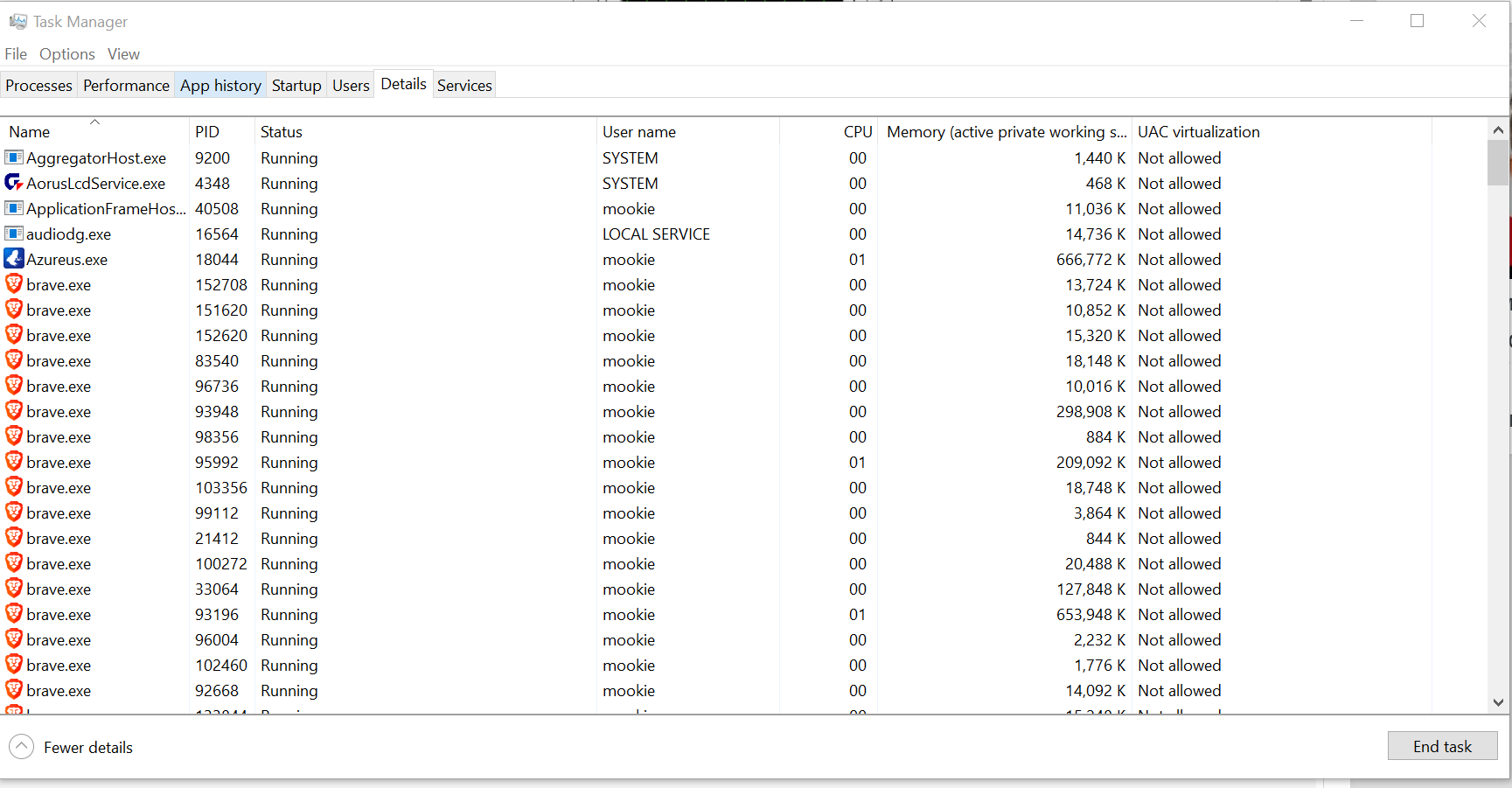Click Brave icon for PID 96736
Screen dimensions: 1512x788
[14, 386]
